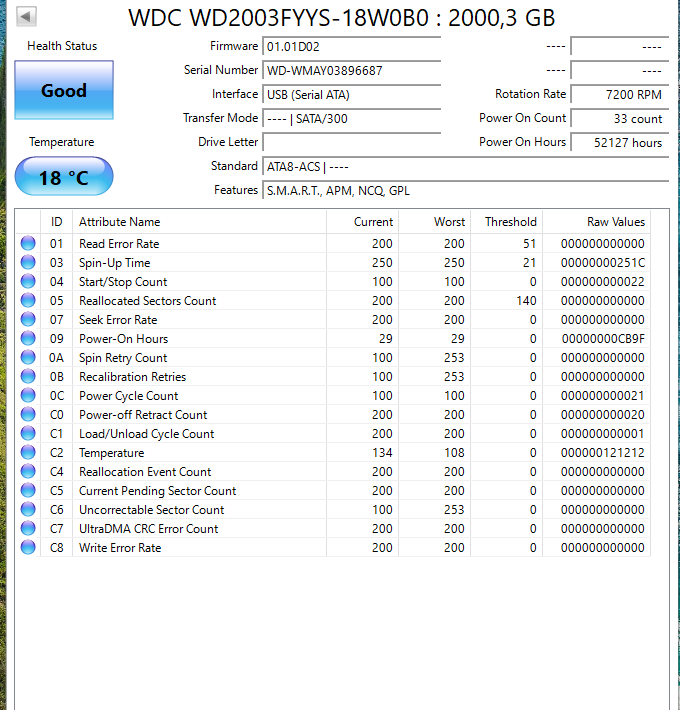This screenshot has height=710, width=680.
Task: Click the status orb for UltraDMA CRC Error Count
Action: pyautogui.click(x=28, y=528)
